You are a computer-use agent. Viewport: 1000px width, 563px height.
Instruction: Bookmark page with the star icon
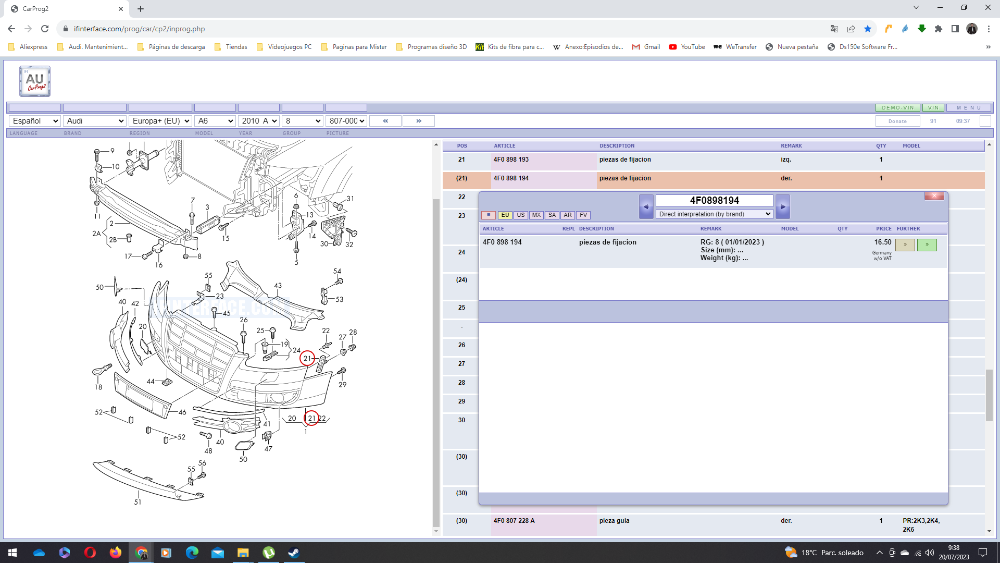point(867,29)
